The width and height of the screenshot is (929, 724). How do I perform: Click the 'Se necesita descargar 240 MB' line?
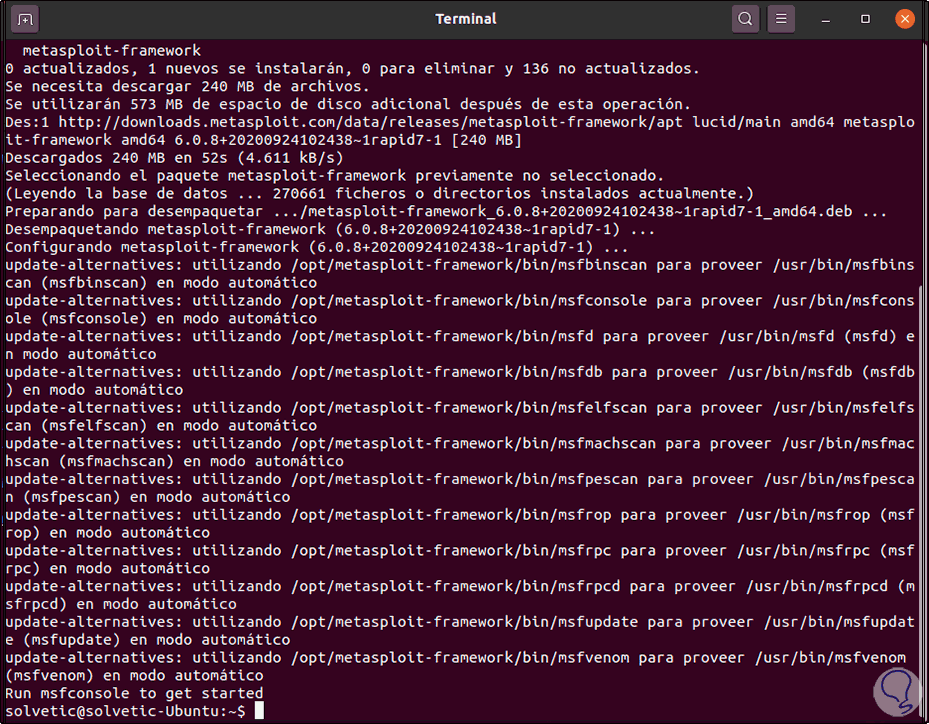pos(187,87)
